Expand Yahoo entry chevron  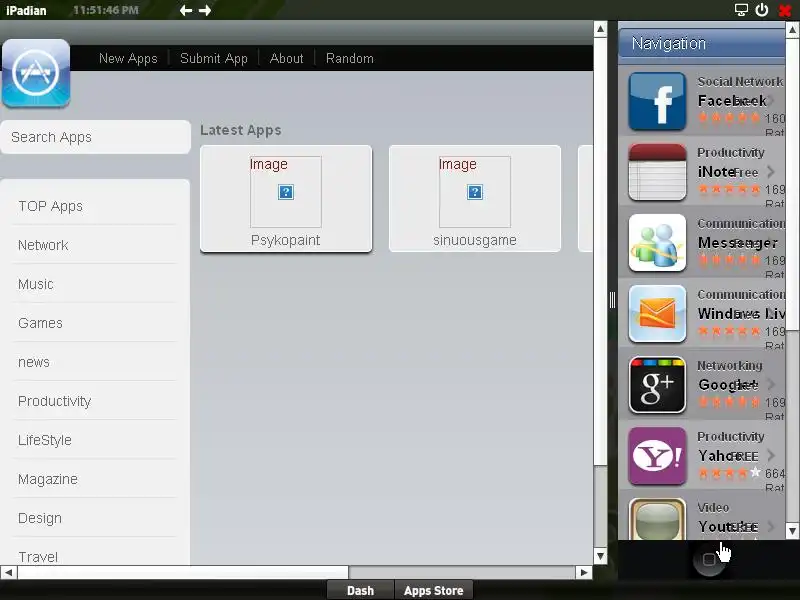771,455
